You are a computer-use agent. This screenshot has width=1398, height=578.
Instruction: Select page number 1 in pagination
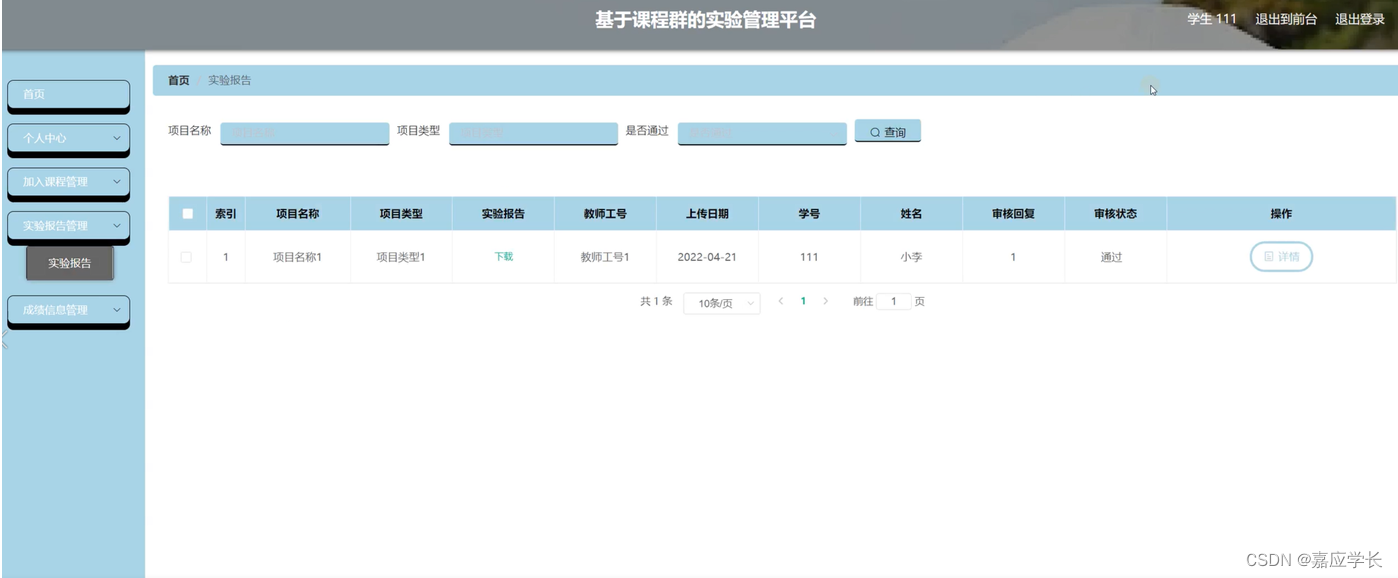(803, 301)
